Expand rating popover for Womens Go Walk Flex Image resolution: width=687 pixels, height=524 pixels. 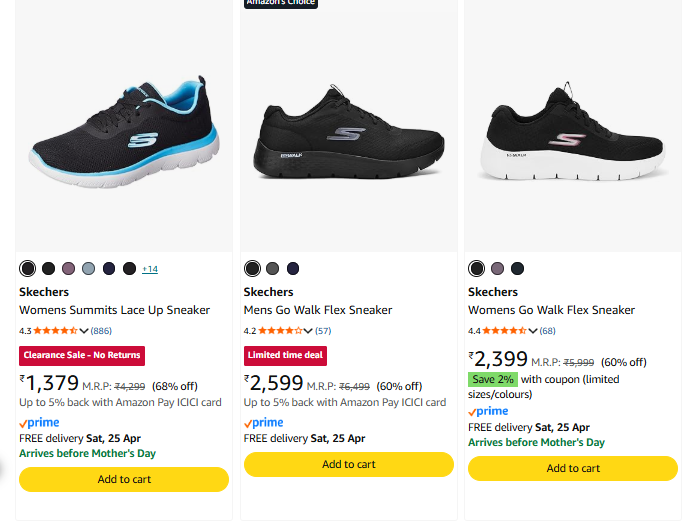533,330
